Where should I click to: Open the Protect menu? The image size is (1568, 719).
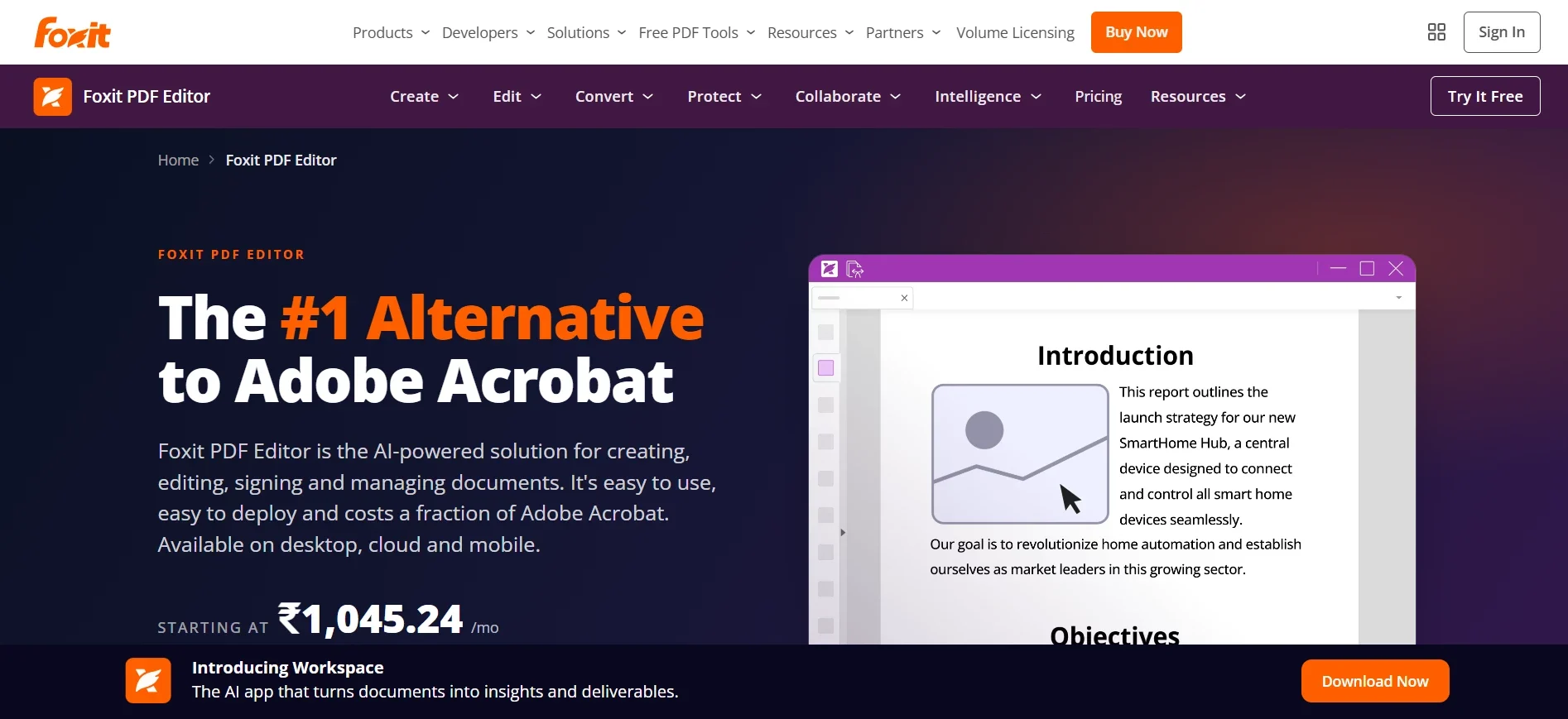coord(724,97)
